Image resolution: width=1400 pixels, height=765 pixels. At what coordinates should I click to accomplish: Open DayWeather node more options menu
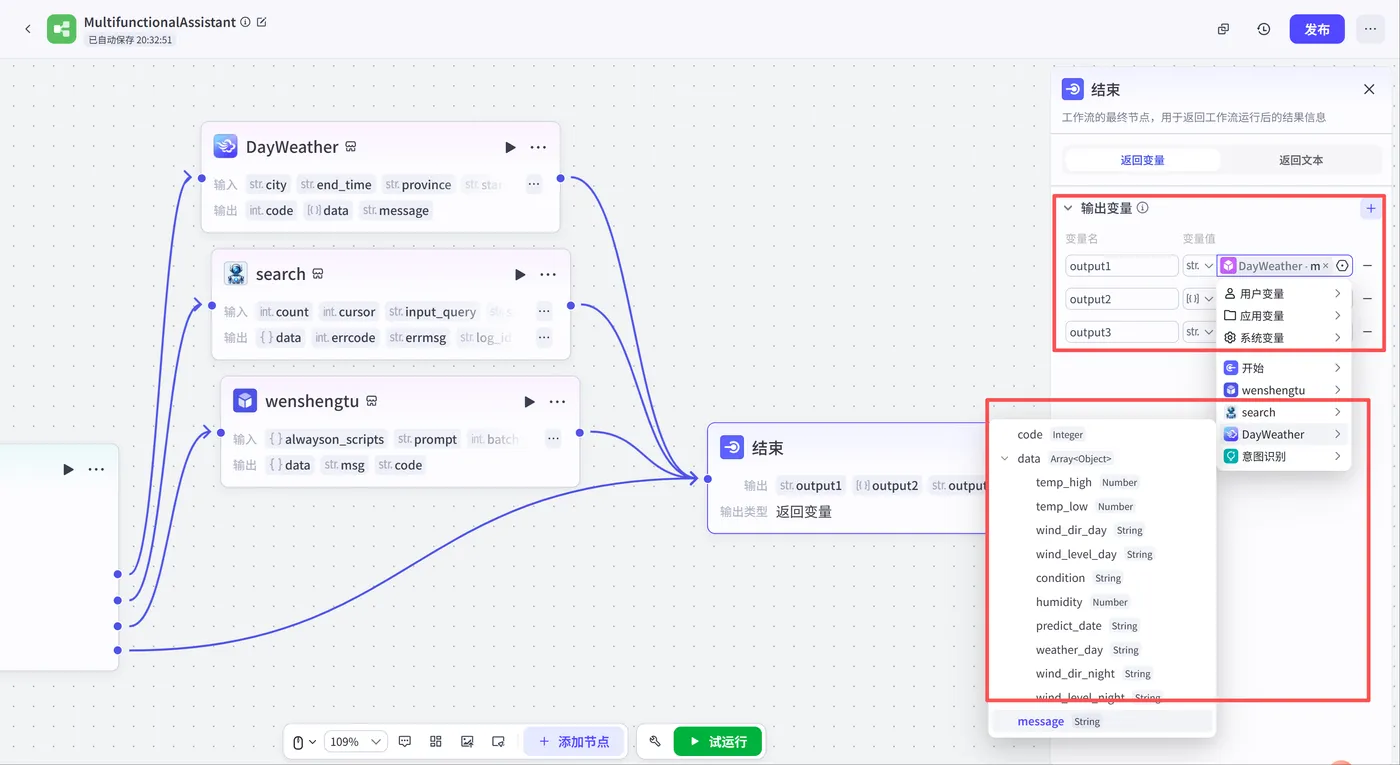click(x=538, y=147)
